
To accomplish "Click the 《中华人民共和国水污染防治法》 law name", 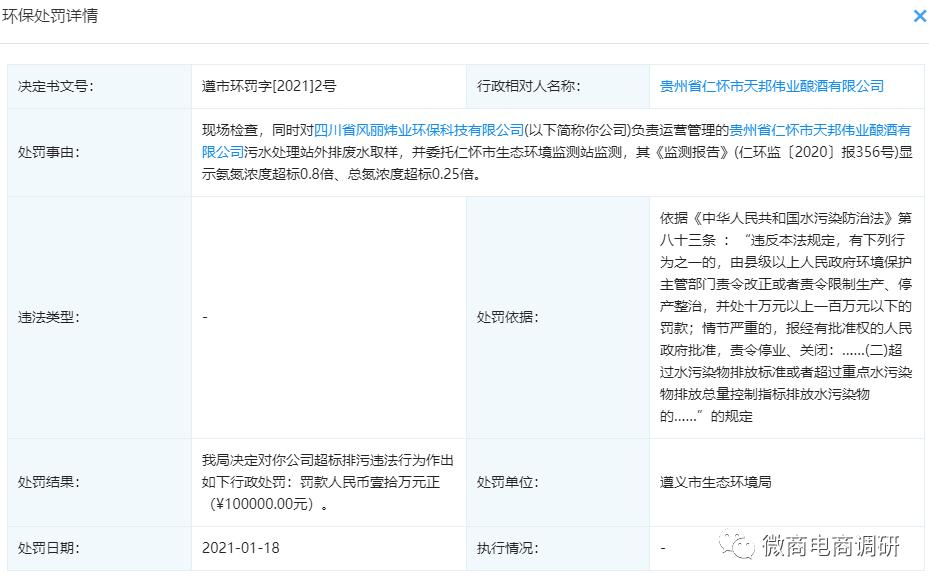I will [x=792, y=219].
